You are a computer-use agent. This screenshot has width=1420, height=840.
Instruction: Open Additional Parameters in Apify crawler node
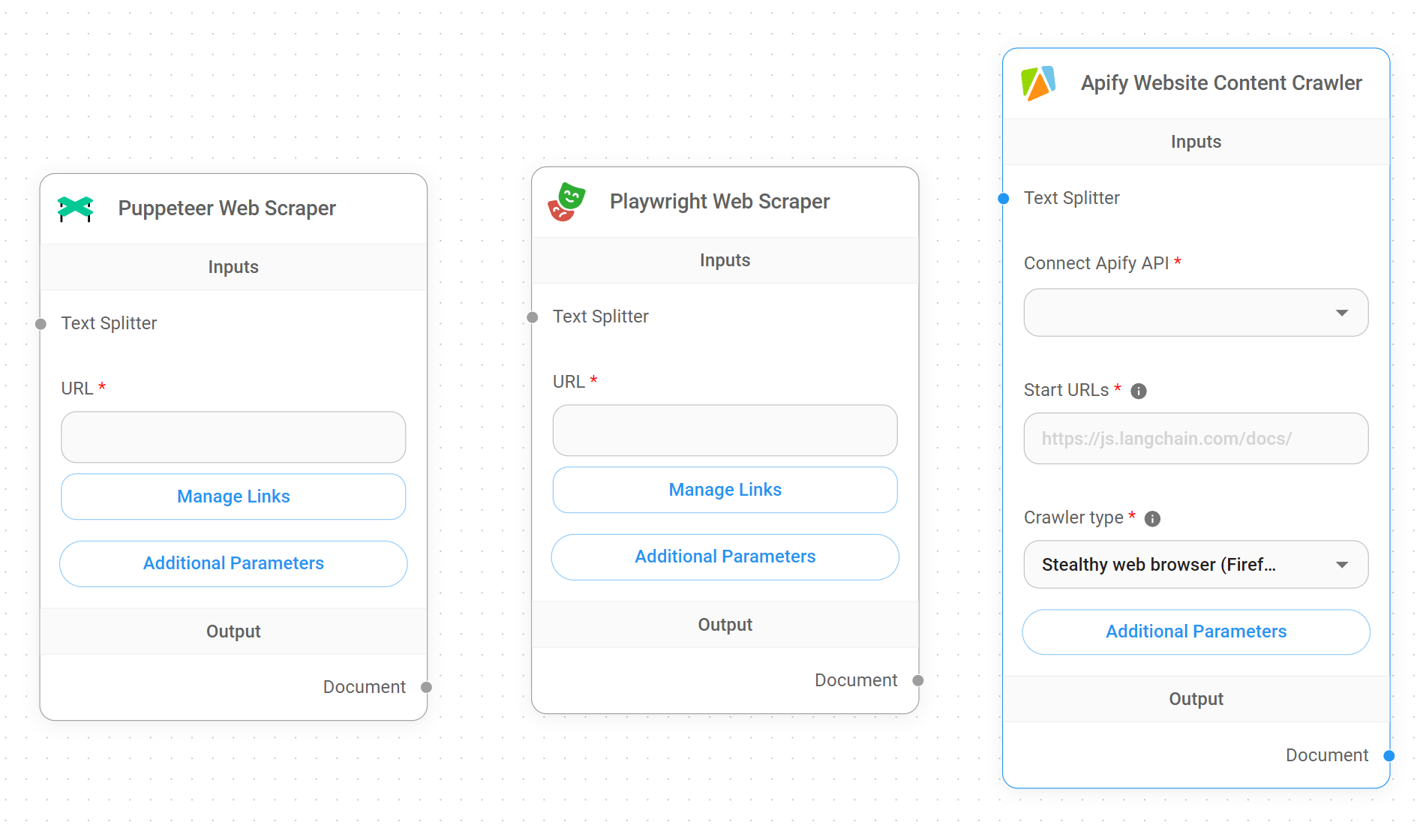(1195, 631)
